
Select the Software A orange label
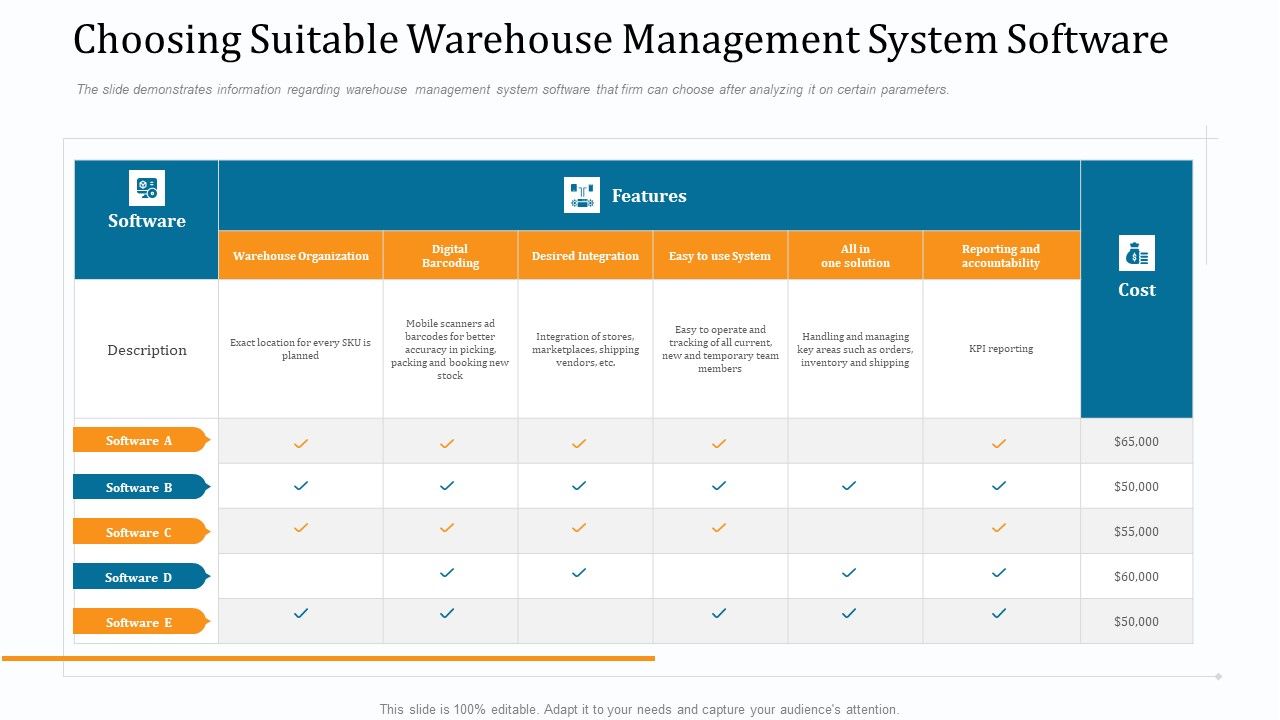tap(141, 440)
